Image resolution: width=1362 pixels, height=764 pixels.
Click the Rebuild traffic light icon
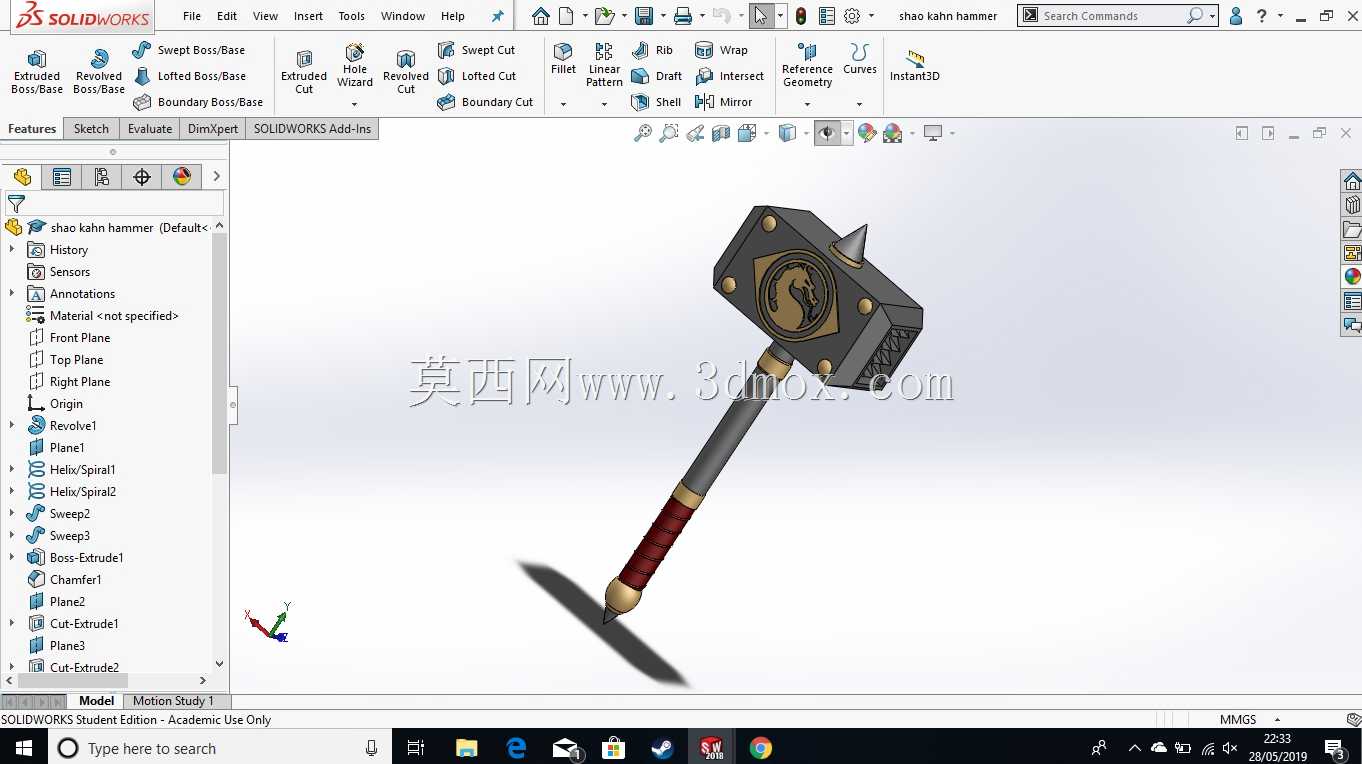tap(801, 16)
